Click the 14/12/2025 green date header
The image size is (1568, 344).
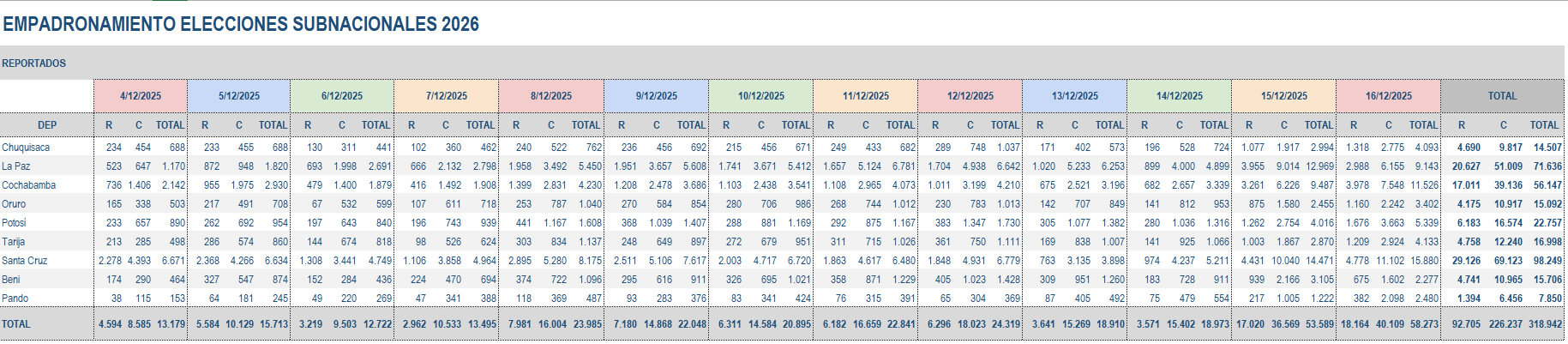coord(1180,96)
